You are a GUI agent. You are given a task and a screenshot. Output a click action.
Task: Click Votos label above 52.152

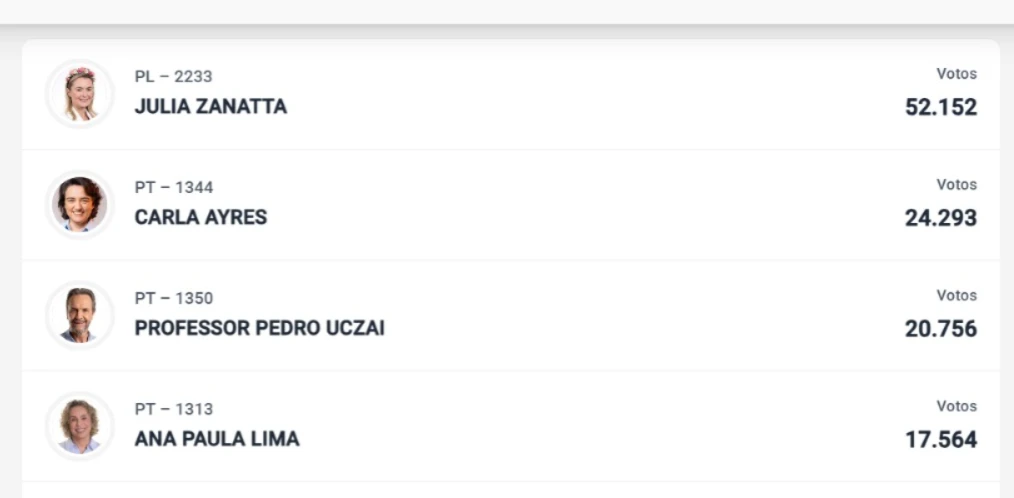tap(957, 74)
